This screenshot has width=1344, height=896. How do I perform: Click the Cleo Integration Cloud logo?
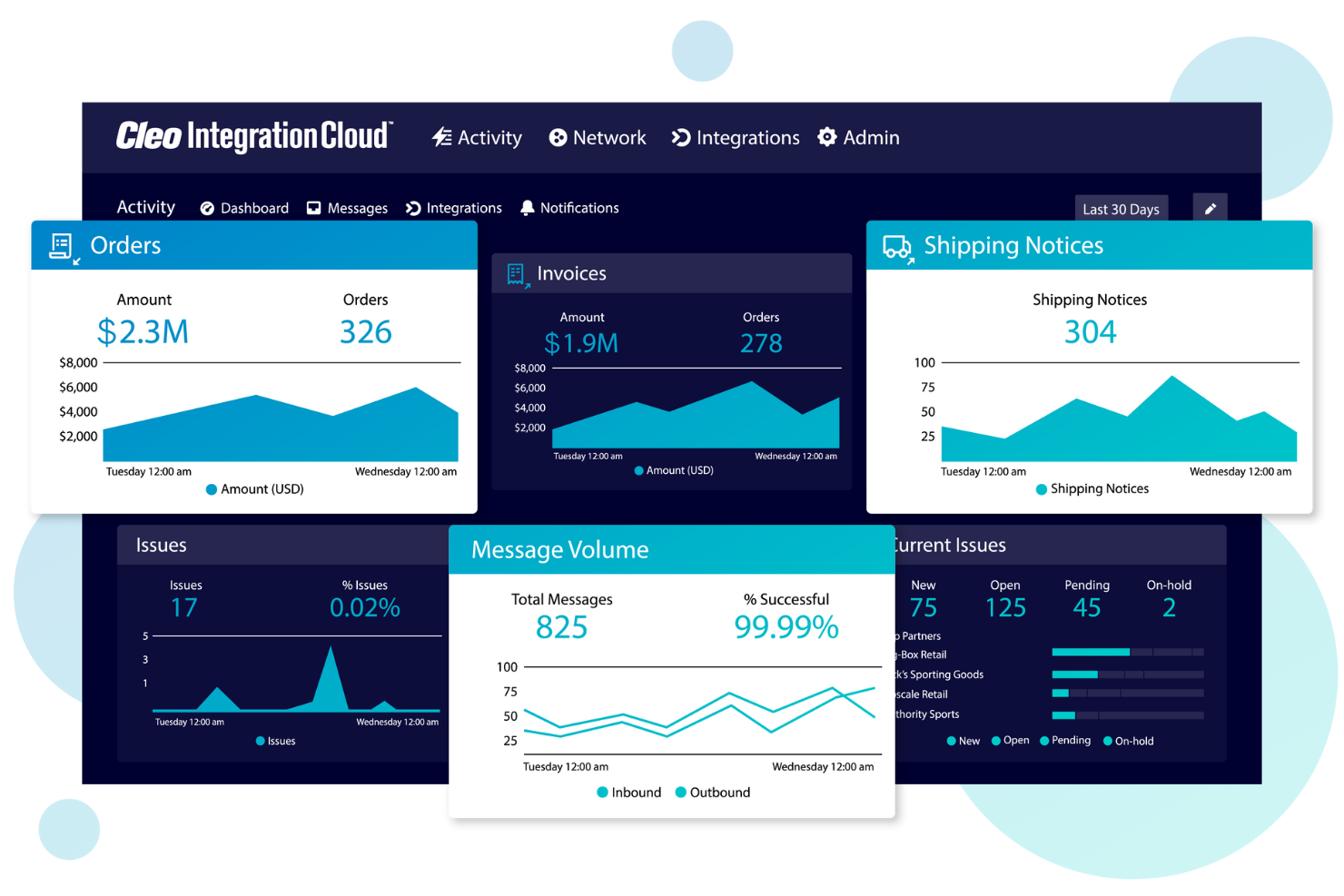point(254,136)
